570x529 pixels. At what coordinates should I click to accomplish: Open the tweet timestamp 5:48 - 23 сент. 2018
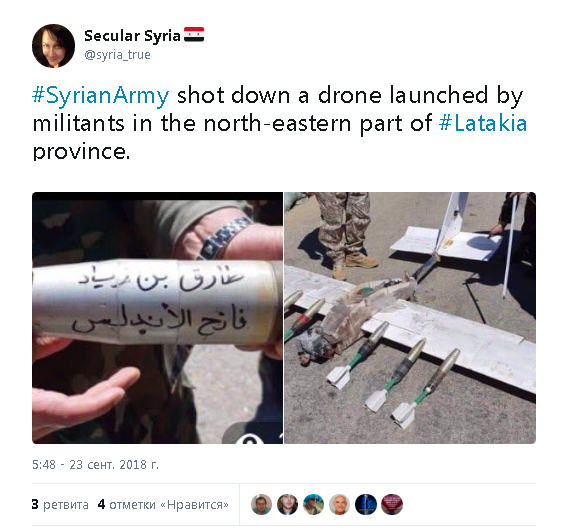point(96,465)
